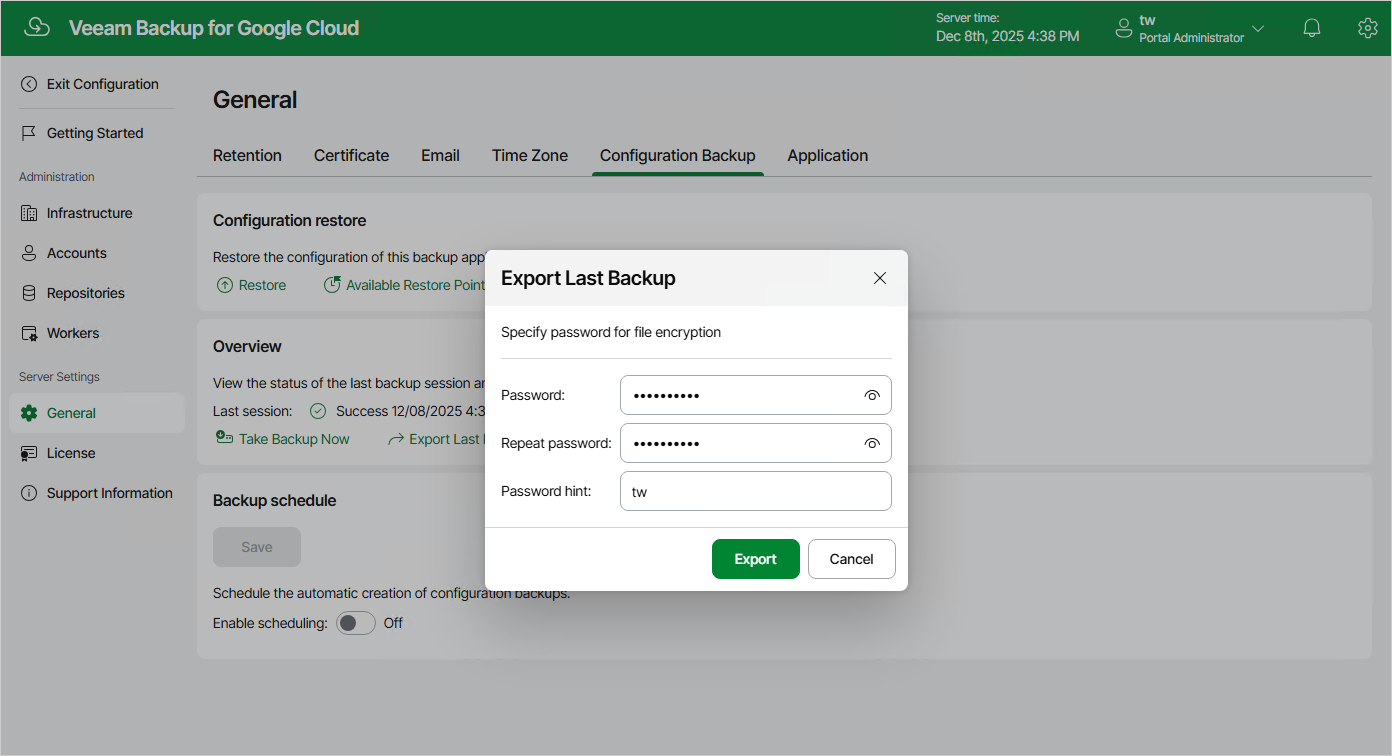Click the Restore link
1392x756 pixels.
tap(262, 285)
